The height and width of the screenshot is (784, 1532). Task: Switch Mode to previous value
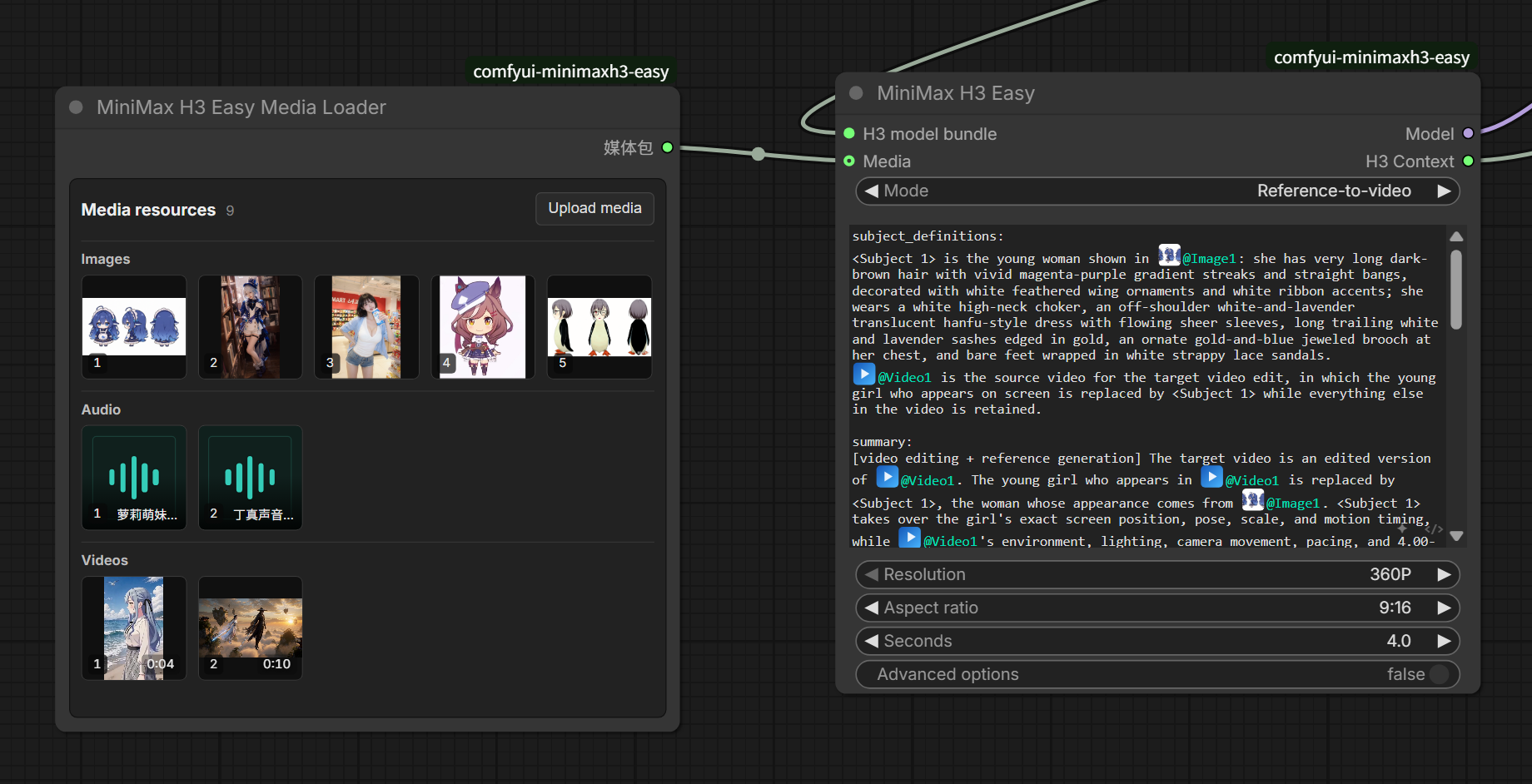[872, 191]
